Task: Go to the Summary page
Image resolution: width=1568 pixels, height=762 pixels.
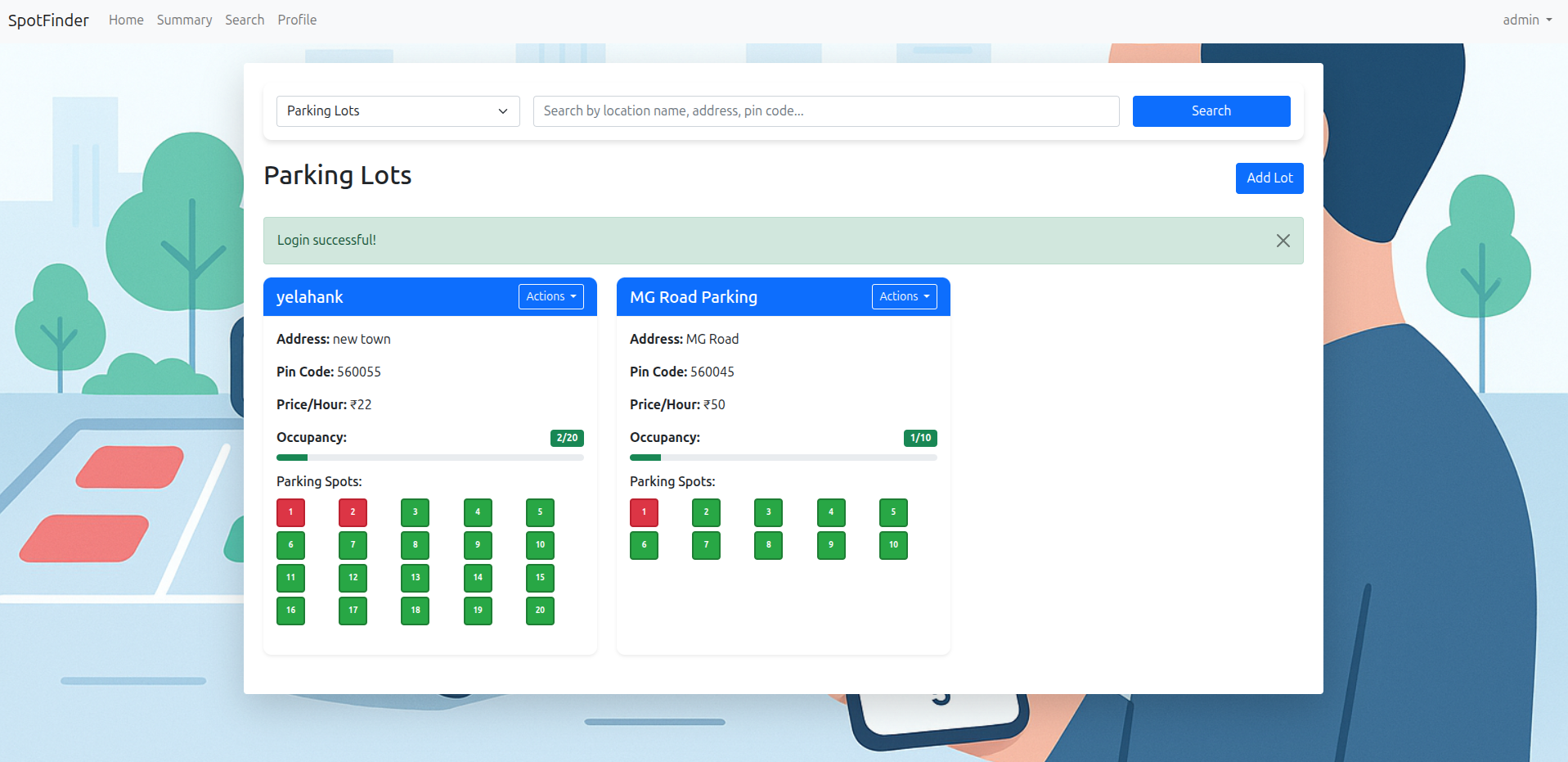Action: pyautogui.click(x=184, y=20)
